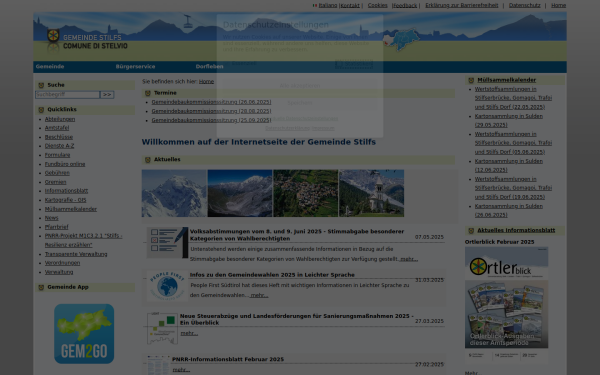
Task: Switch language to Italiano
Action: pos(328,5)
